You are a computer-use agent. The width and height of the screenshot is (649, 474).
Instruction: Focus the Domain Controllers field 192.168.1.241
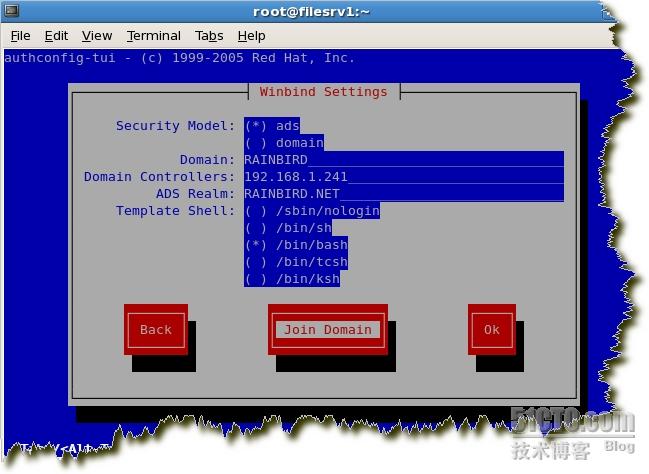click(x=404, y=176)
